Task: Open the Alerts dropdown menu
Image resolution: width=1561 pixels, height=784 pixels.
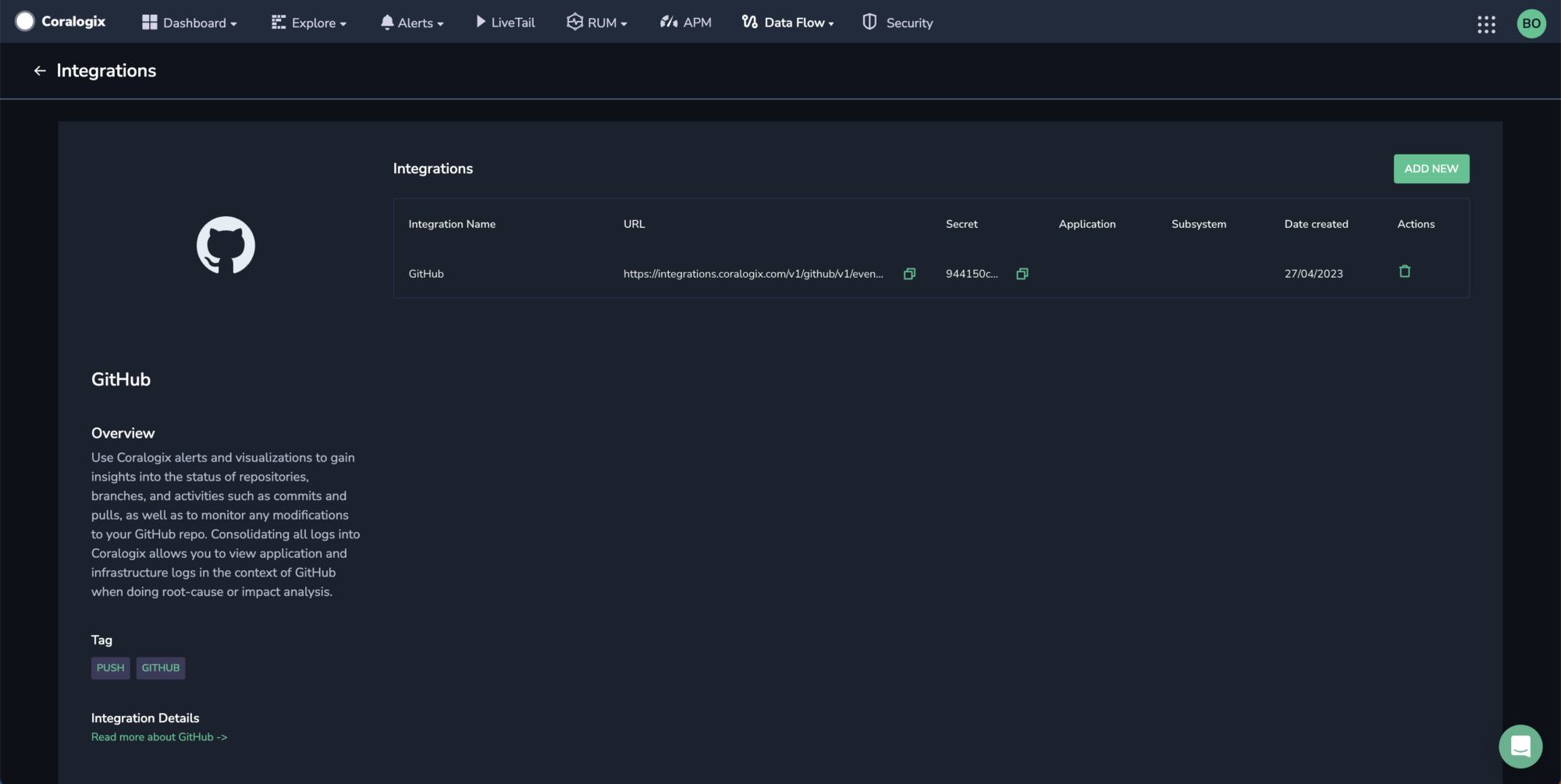Action: pos(412,23)
